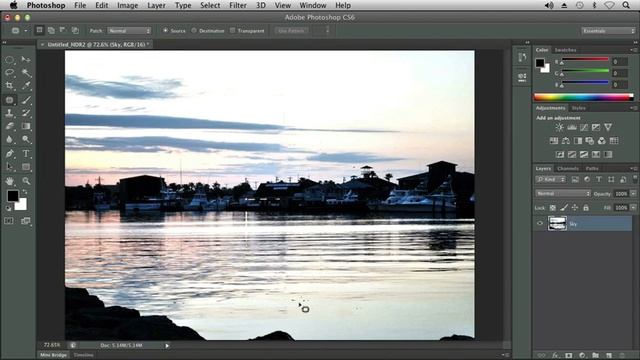The width and height of the screenshot is (640, 360).
Task: Select the Blur tool
Action: click(9, 139)
